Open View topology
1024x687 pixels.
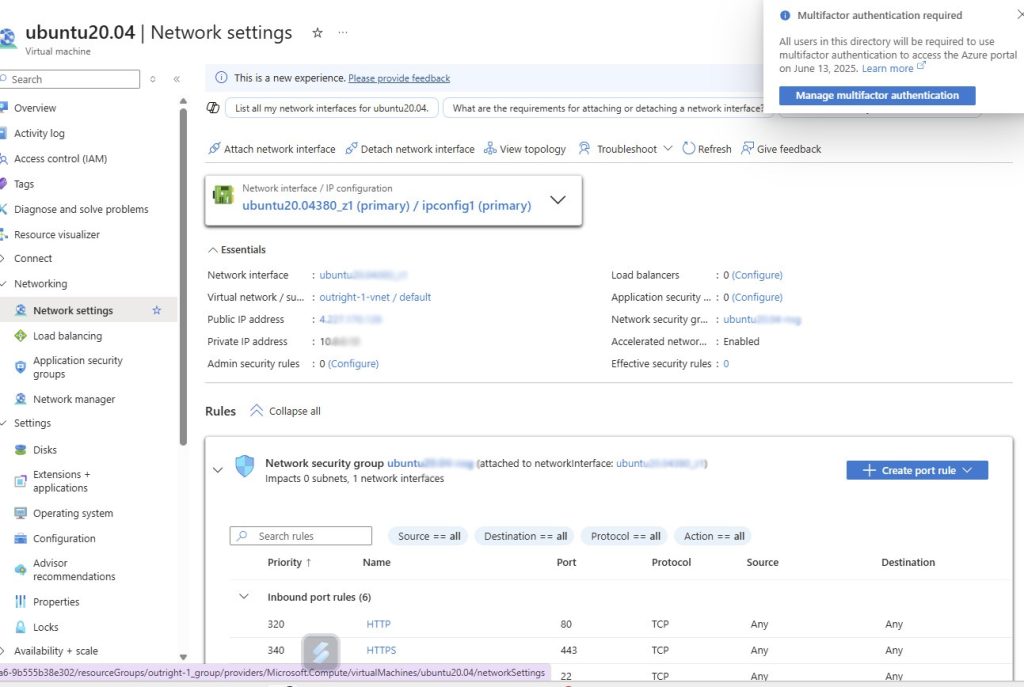525,149
